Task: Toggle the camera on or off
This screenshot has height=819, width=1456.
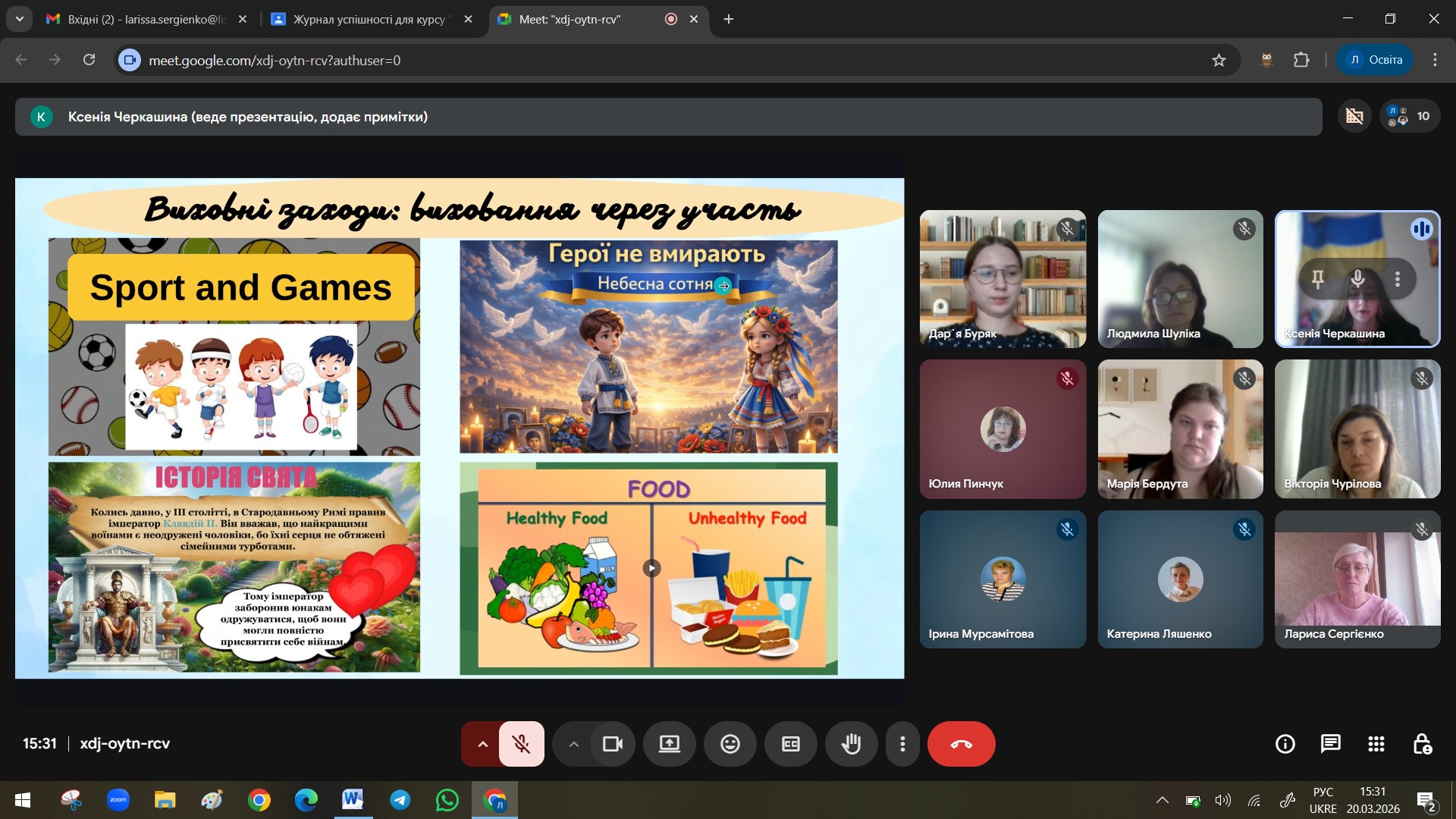Action: (612, 744)
